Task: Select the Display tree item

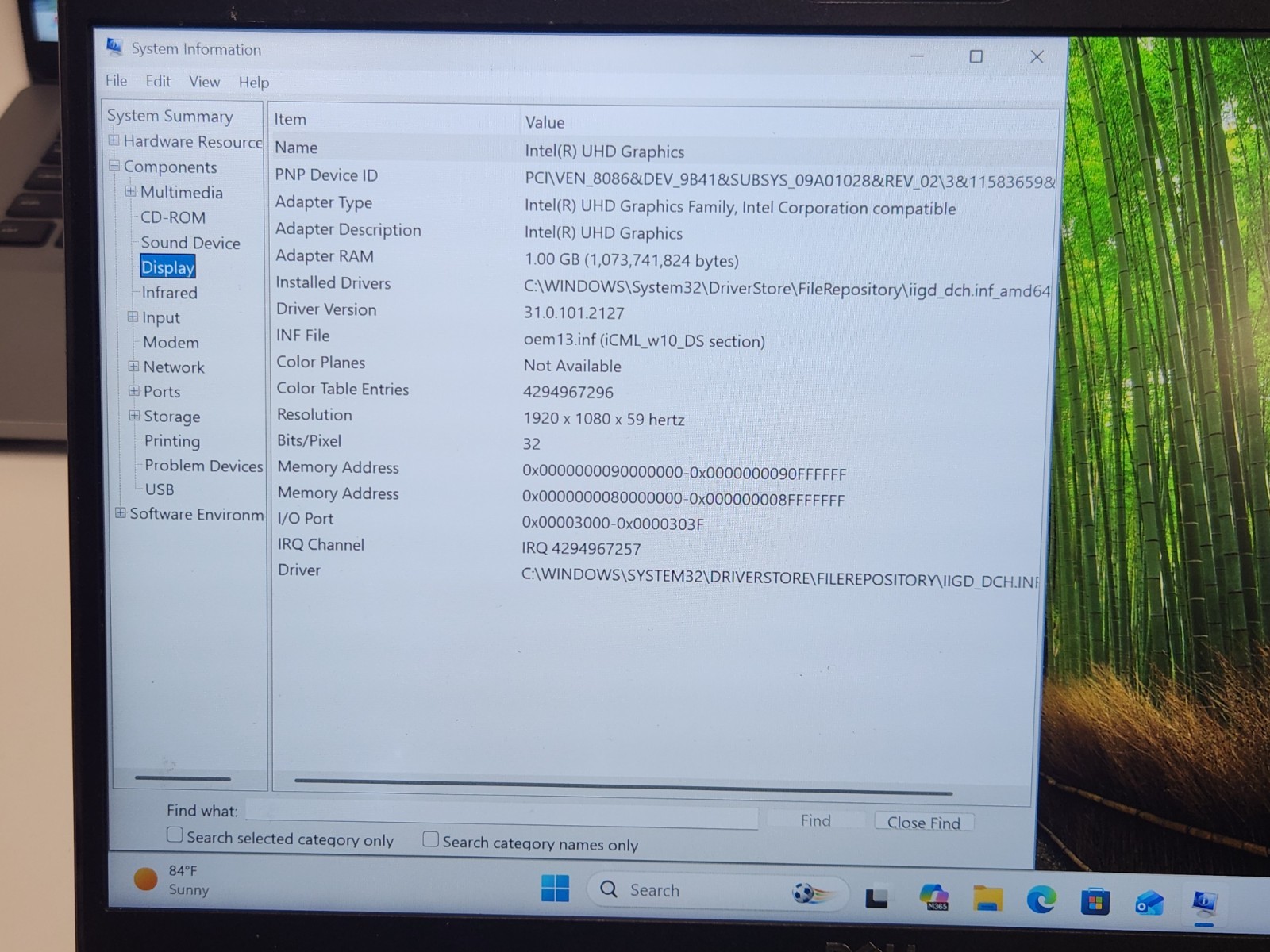Action: click(x=167, y=267)
